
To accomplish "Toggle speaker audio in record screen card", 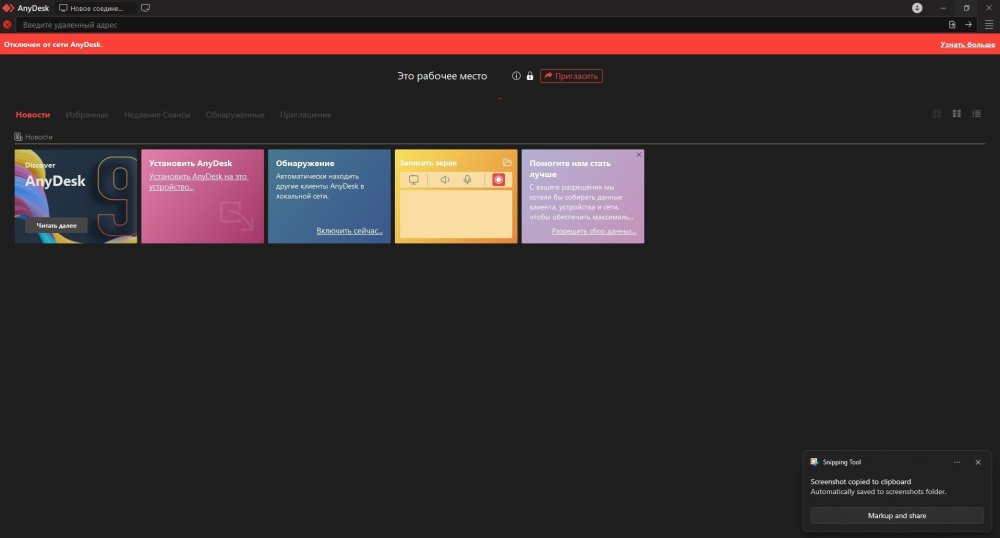I will [445, 180].
